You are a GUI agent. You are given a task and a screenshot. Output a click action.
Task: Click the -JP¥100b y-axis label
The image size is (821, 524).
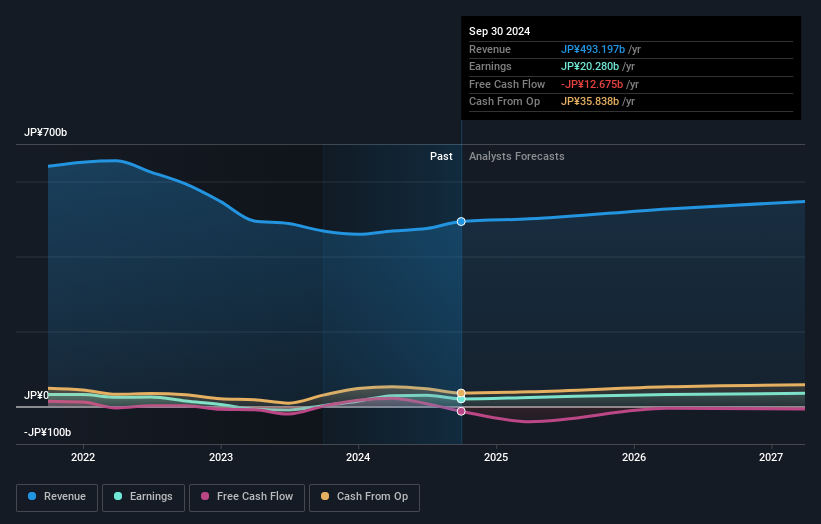pyautogui.click(x=47, y=432)
